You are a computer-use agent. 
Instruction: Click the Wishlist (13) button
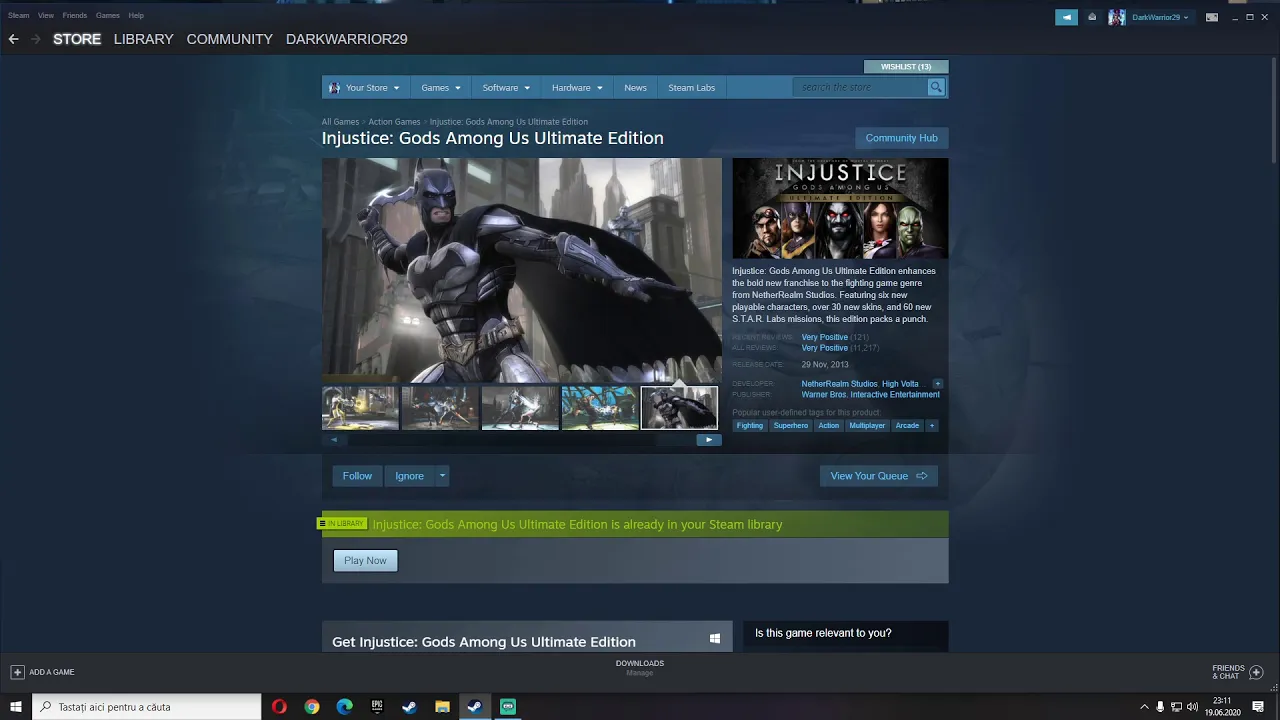906,67
